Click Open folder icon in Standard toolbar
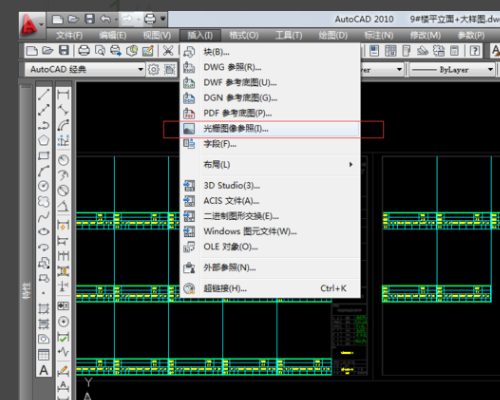The width and height of the screenshot is (500, 400). click(x=48, y=51)
